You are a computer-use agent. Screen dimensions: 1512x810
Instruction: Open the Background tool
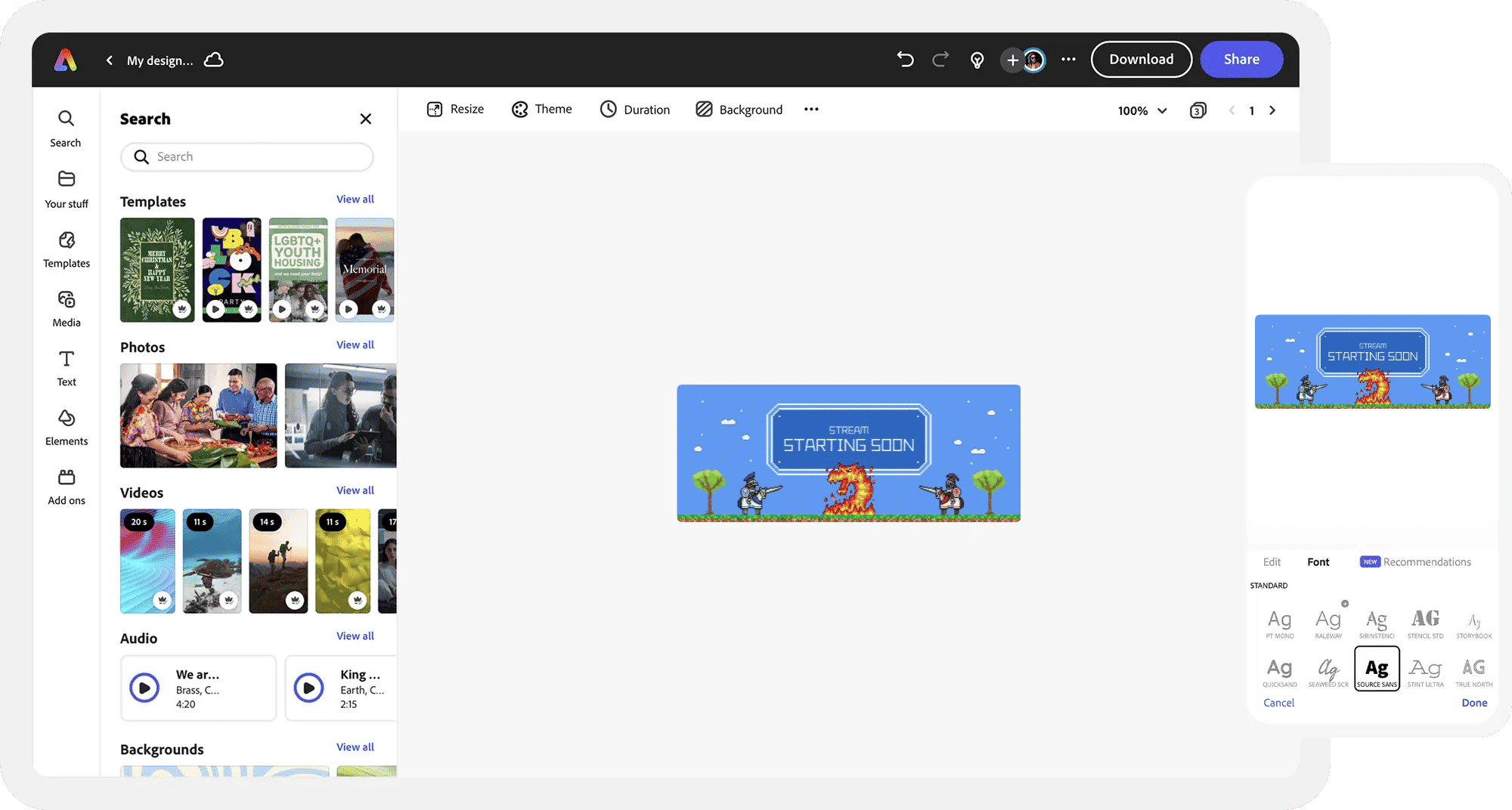pos(739,109)
